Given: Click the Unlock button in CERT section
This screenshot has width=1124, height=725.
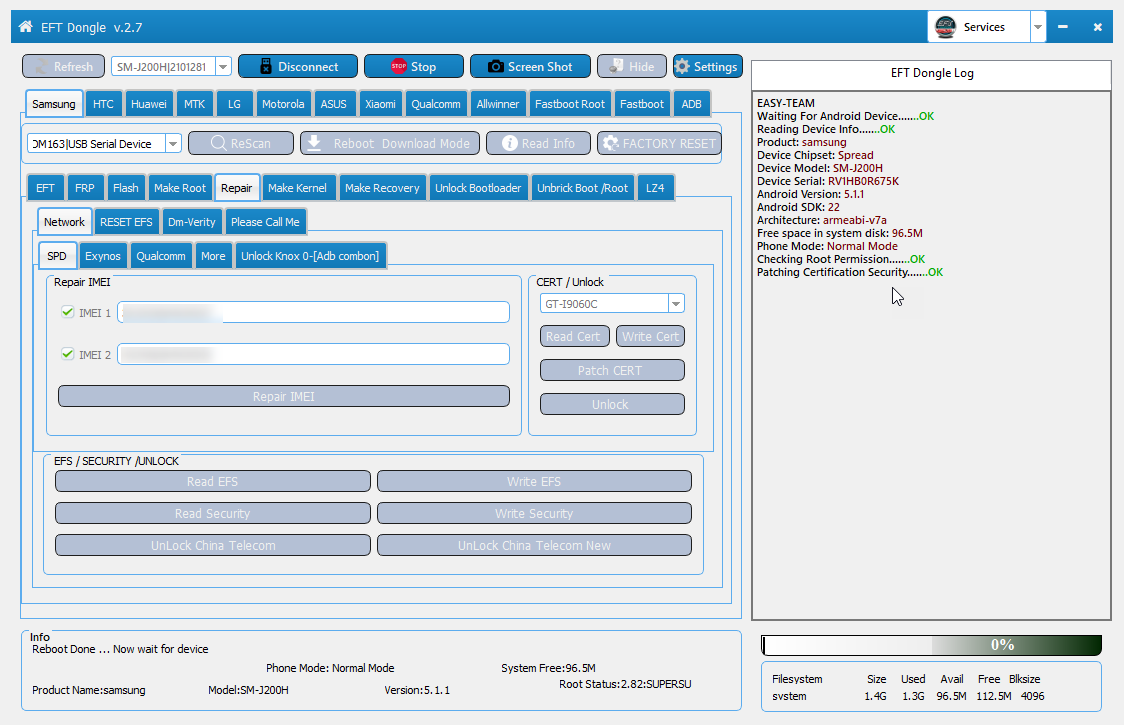Looking at the screenshot, I should 612,404.
